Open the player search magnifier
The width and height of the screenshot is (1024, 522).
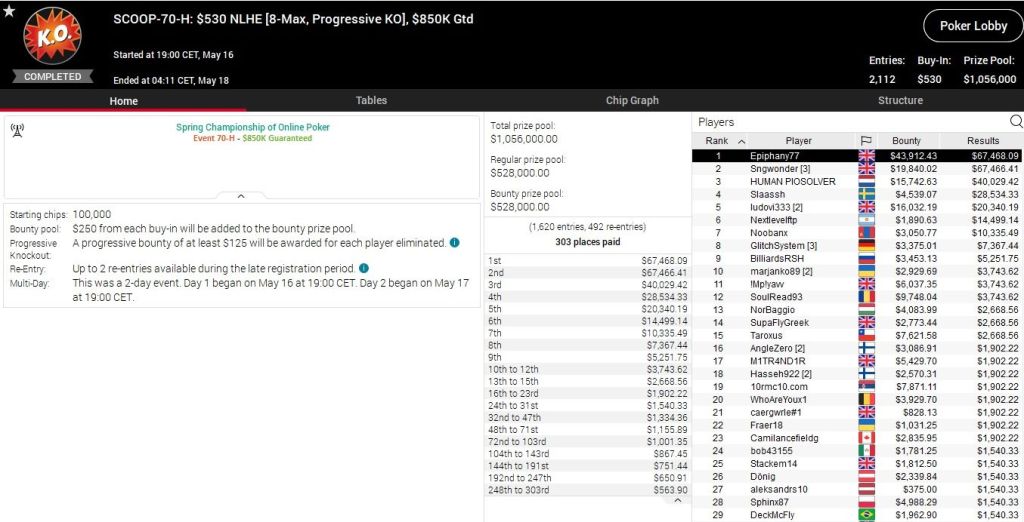1015,122
